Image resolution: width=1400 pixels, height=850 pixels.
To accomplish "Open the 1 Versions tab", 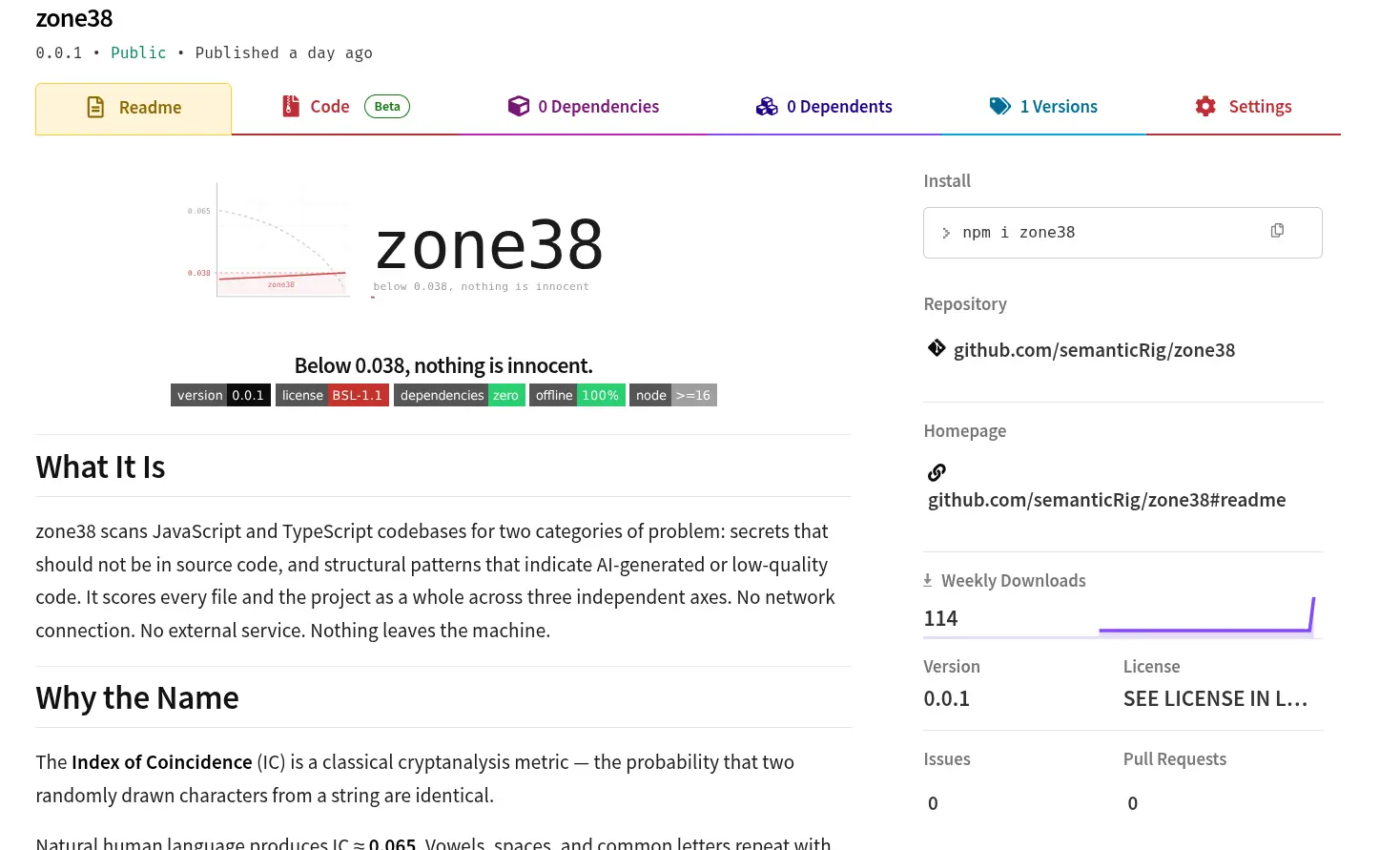I will pos(1043,107).
